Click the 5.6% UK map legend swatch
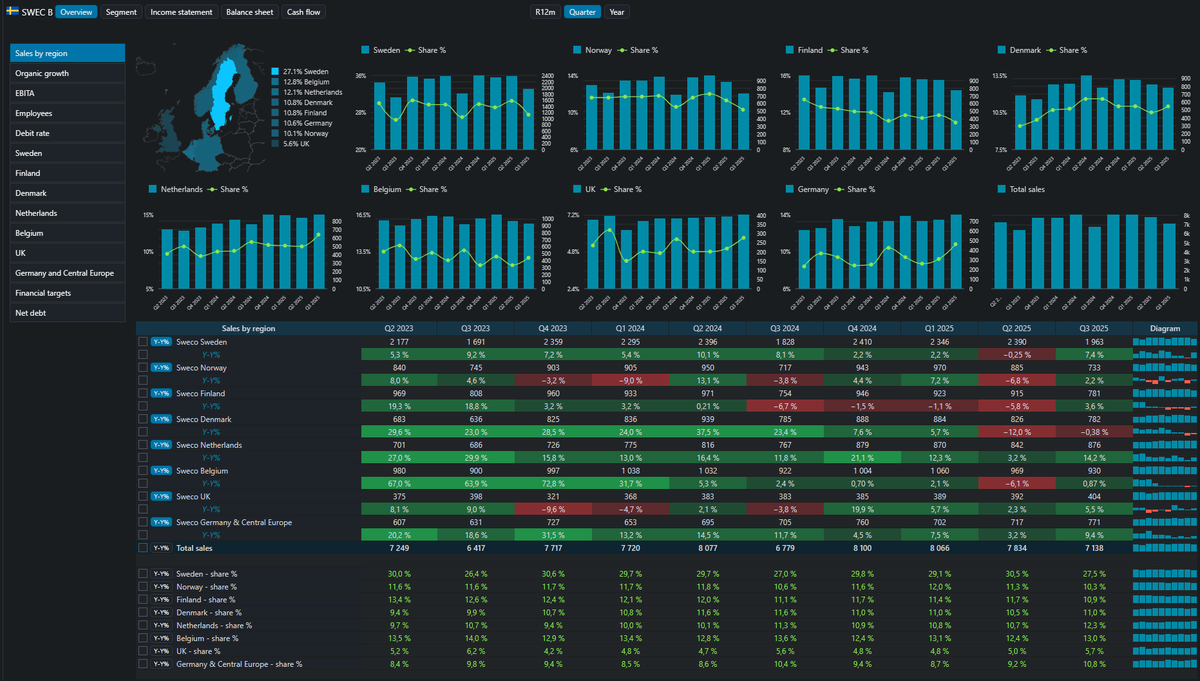Screen dimensions: 1200x681 point(275,143)
